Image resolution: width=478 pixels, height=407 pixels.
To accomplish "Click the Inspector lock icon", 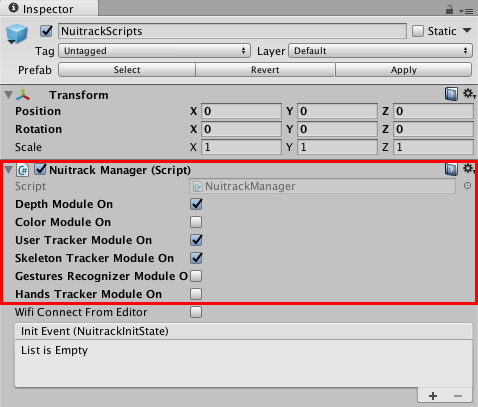I will pyautogui.click(x=449, y=10).
